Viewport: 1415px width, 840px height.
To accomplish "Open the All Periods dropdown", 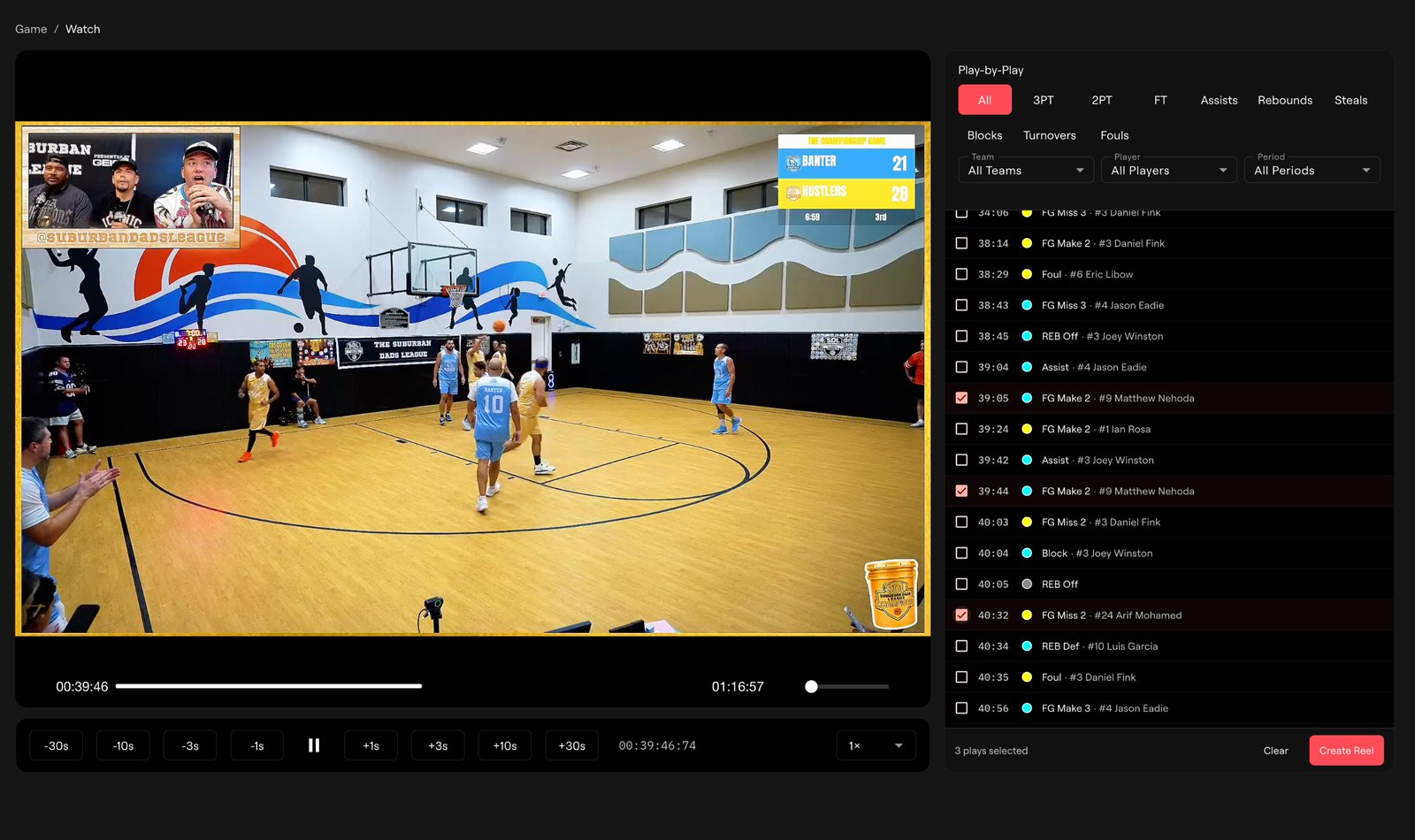I will coord(1312,170).
